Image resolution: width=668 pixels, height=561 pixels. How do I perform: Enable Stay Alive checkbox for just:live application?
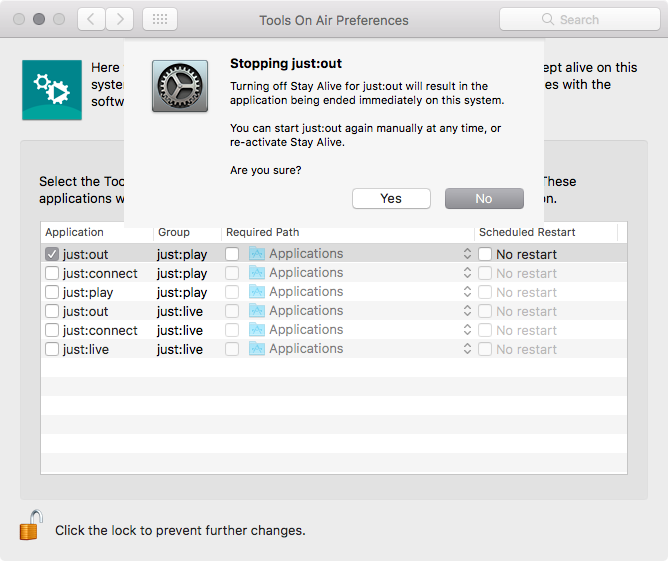pyautogui.click(x=52, y=349)
